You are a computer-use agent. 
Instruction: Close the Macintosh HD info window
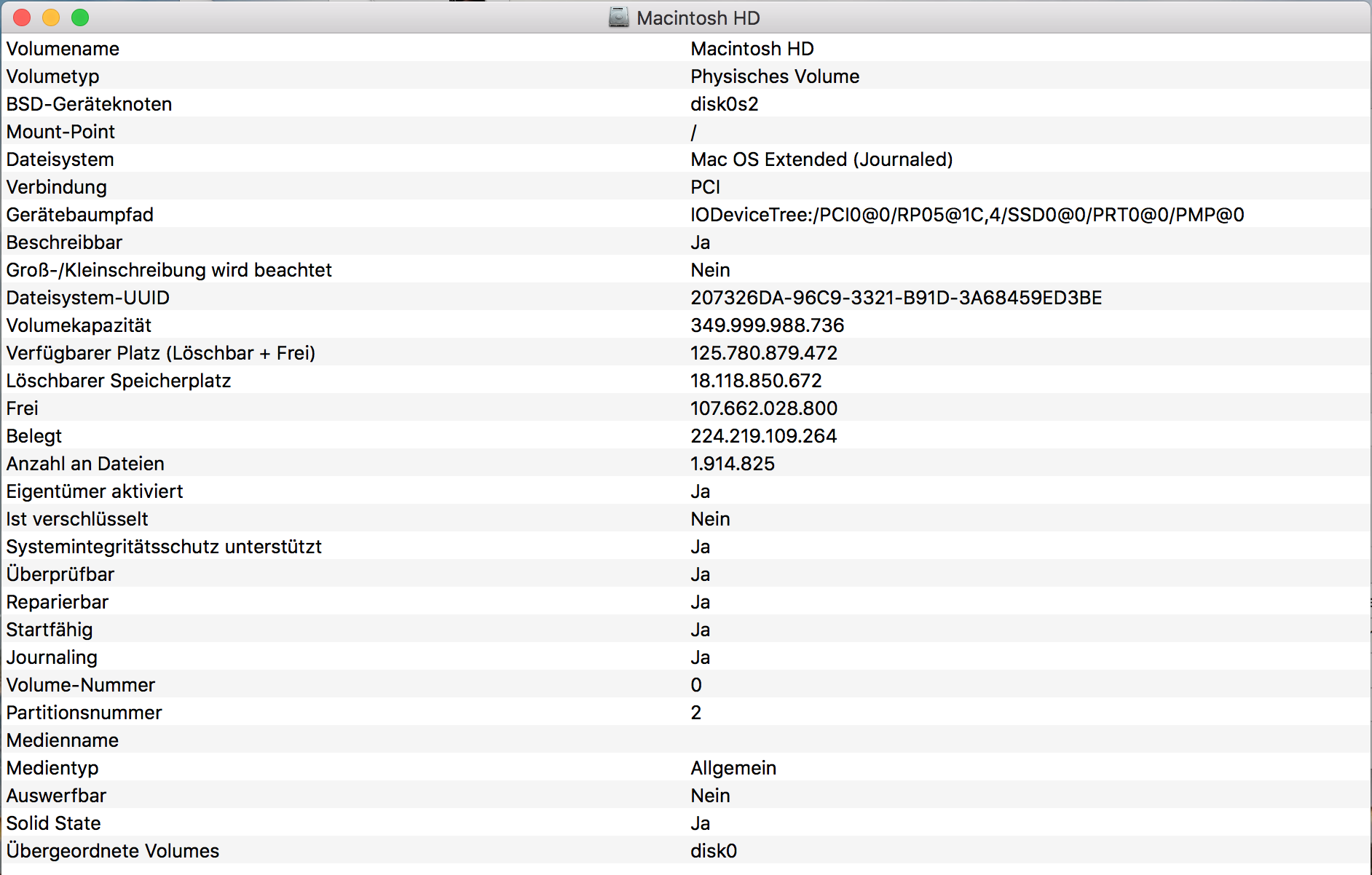[x=22, y=17]
